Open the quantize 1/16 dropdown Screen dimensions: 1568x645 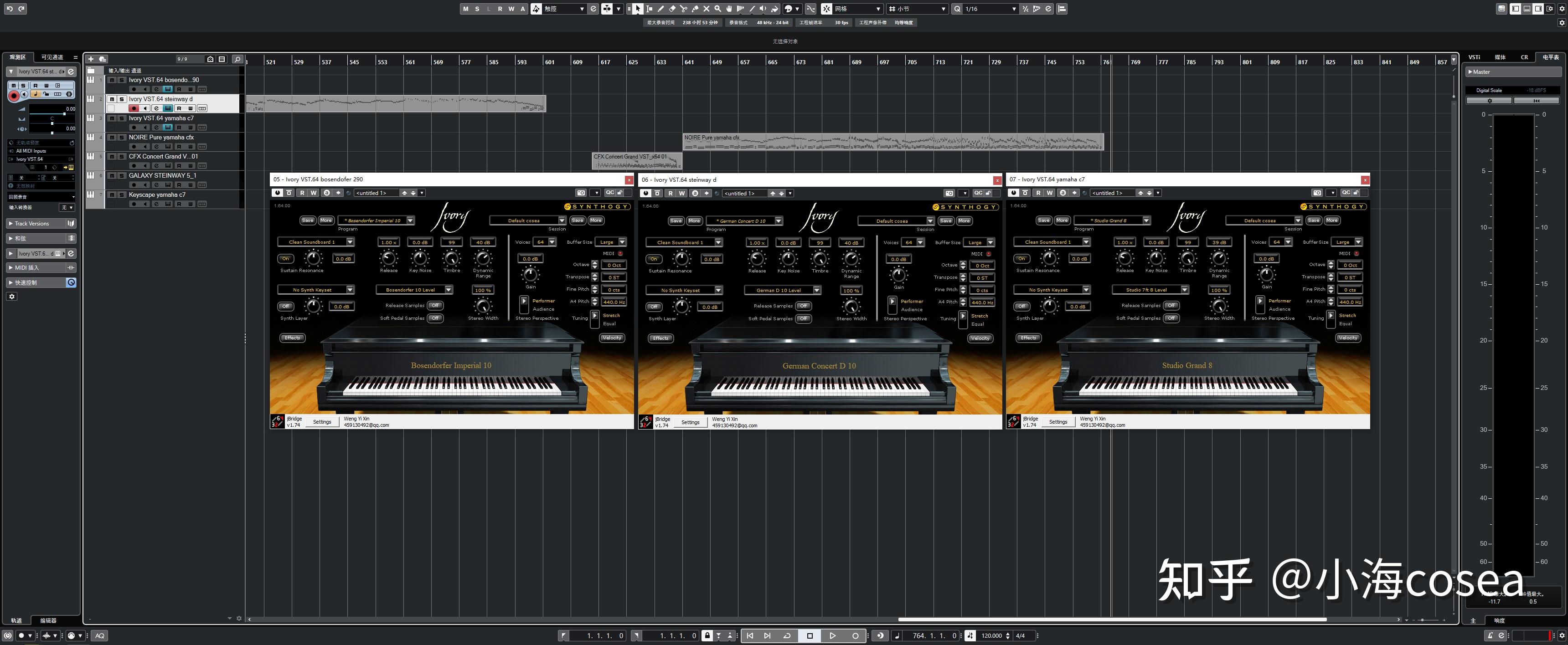click(x=1013, y=9)
